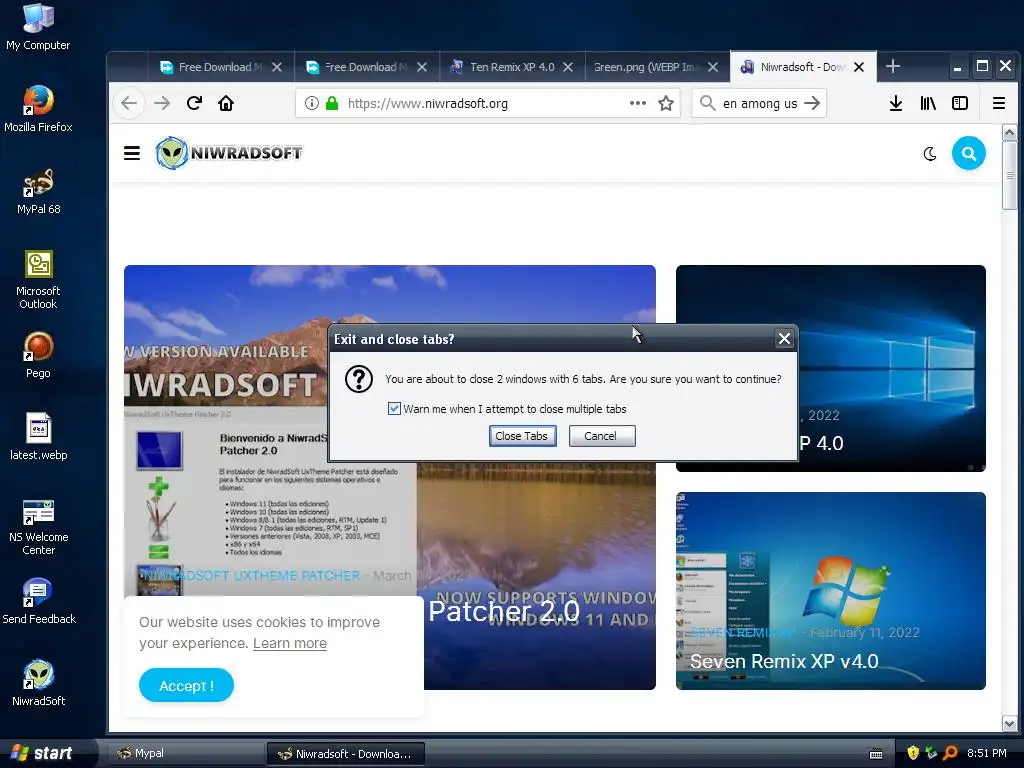Image resolution: width=1024 pixels, height=768 pixels.
Task: Click the 8:51 PM taskbar clock
Action: 986,753
